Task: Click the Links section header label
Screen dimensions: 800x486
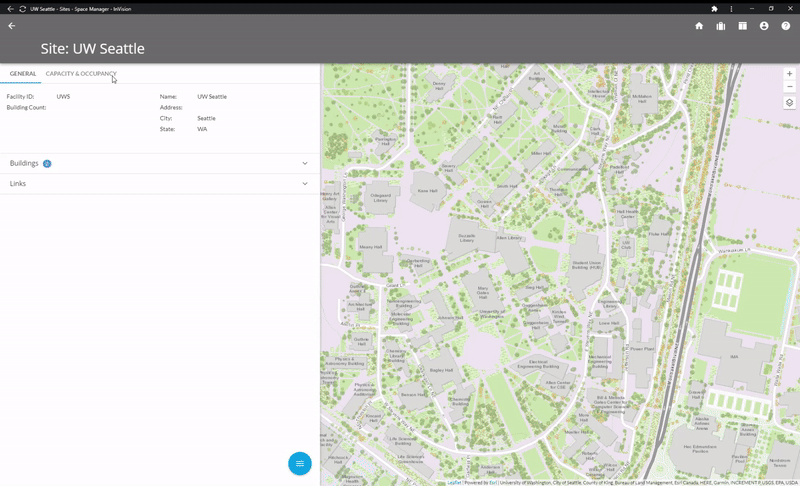Action: click(x=18, y=184)
